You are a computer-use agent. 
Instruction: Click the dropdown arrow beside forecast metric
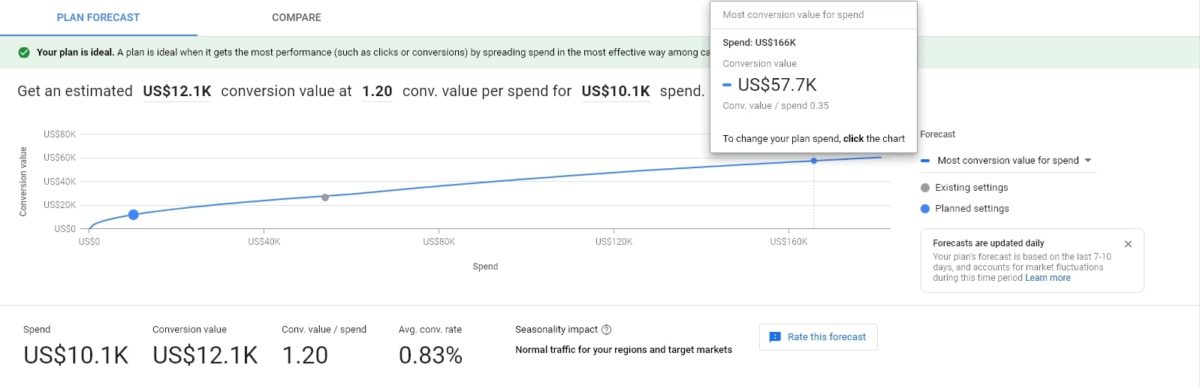(x=1087, y=160)
